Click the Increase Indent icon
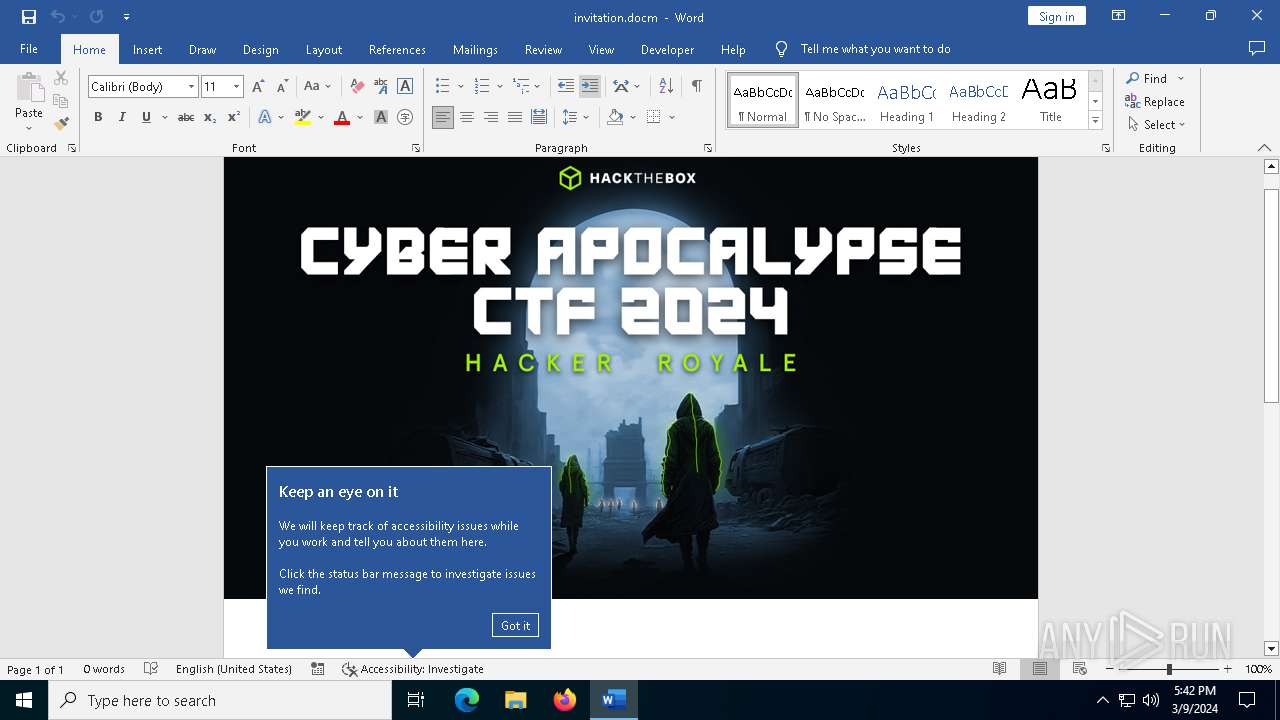The height and width of the screenshot is (720, 1280). (590, 87)
